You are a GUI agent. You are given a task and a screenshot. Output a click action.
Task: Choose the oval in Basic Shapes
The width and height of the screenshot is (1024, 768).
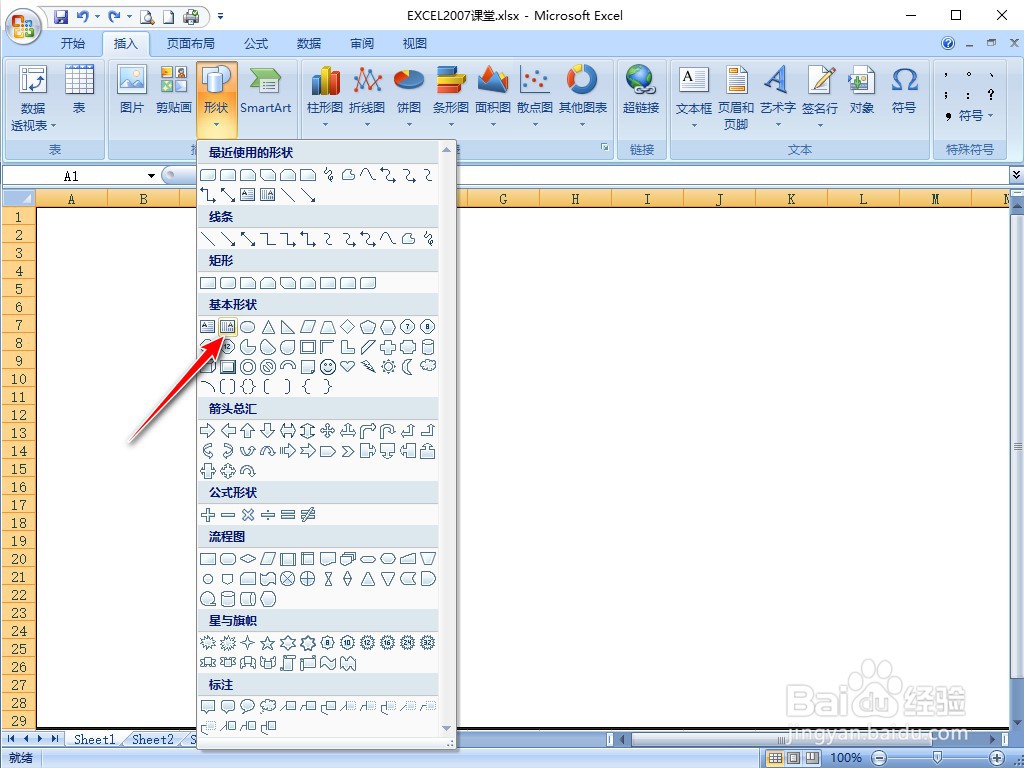pyautogui.click(x=248, y=327)
